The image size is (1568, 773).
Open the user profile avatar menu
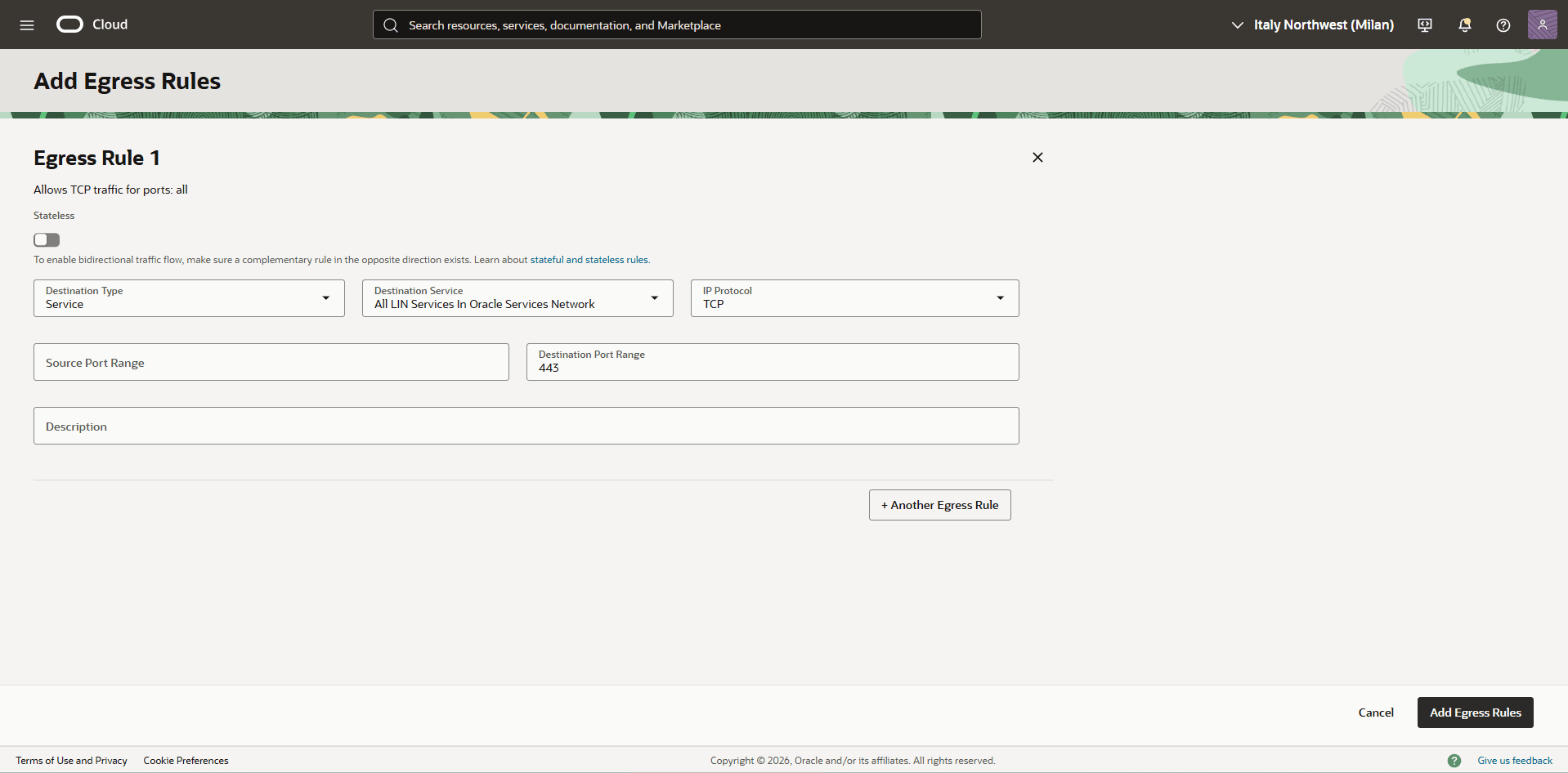point(1542,25)
